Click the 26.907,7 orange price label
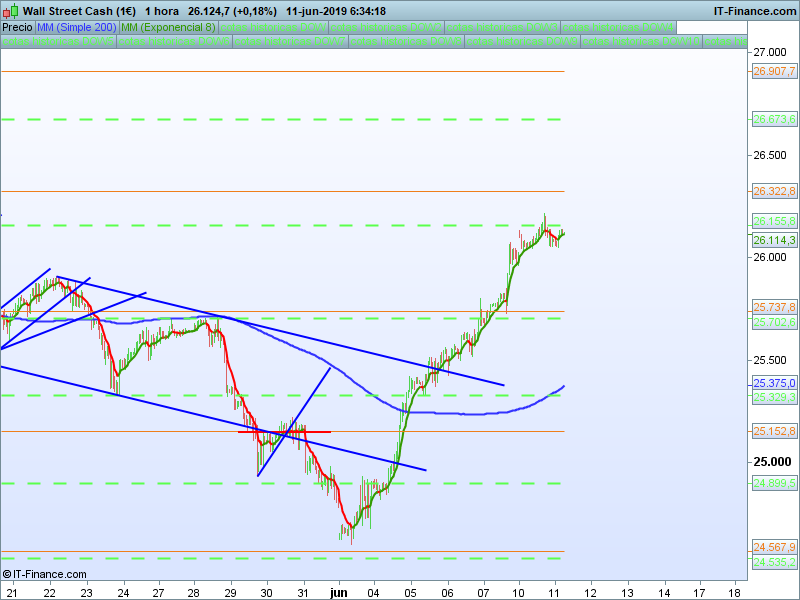The width and height of the screenshot is (800, 600). pyautogui.click(x=774, y=71)
